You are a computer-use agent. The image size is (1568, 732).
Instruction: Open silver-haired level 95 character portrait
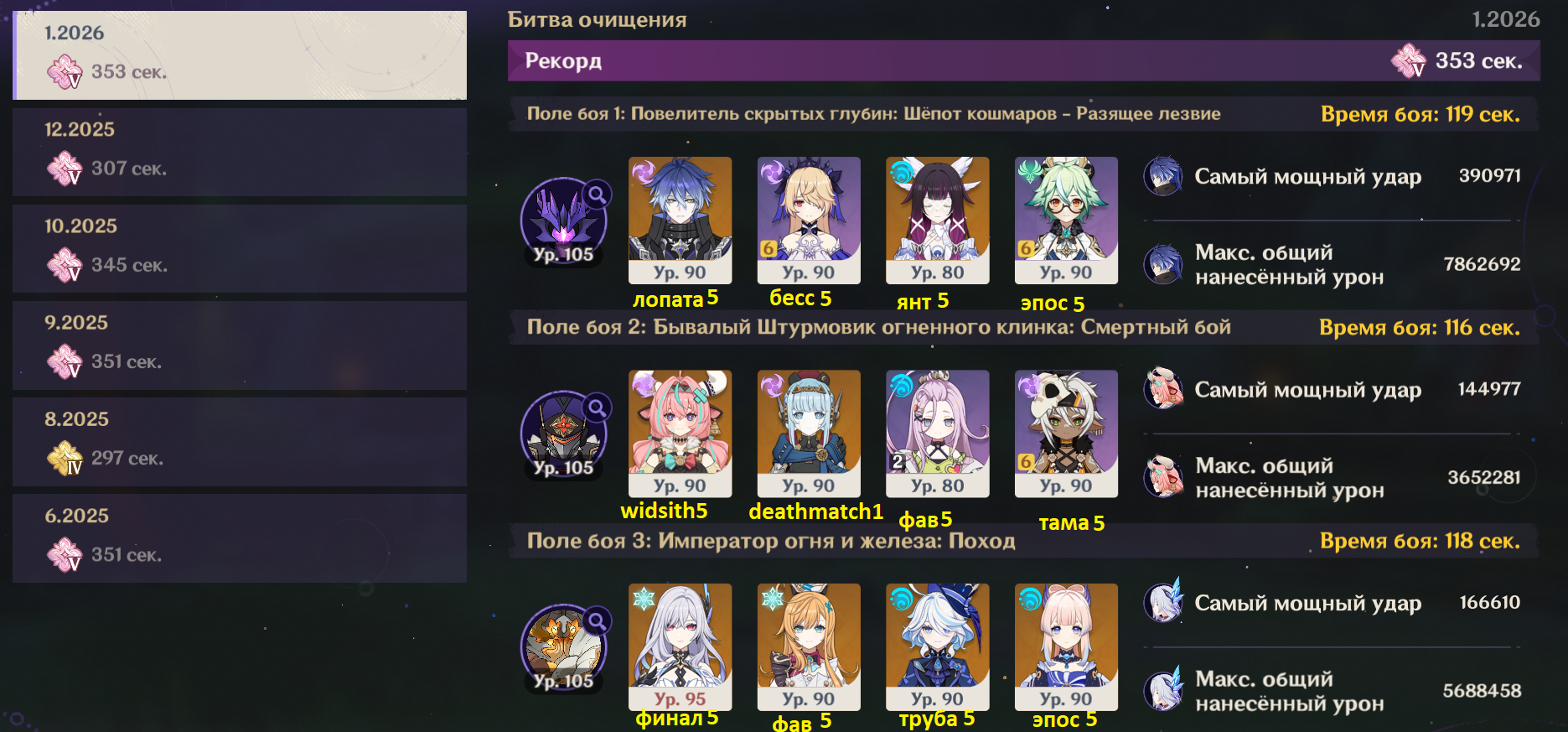(x=680, y=646)
